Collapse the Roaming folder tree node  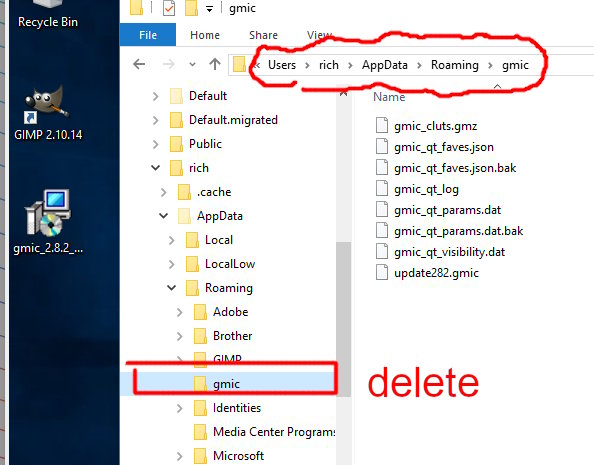[172, 288]
